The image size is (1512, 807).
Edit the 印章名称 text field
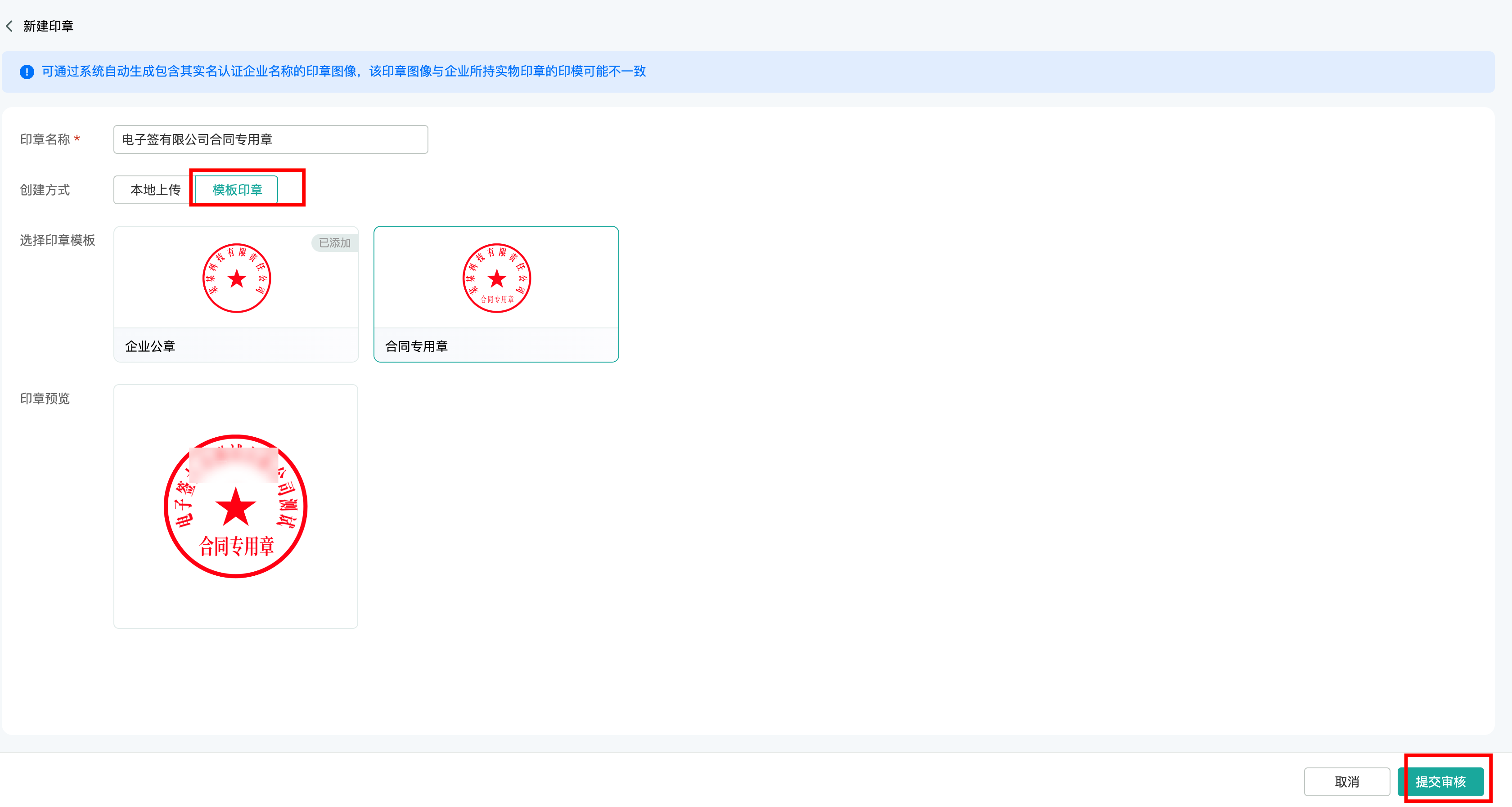point(270,139)
